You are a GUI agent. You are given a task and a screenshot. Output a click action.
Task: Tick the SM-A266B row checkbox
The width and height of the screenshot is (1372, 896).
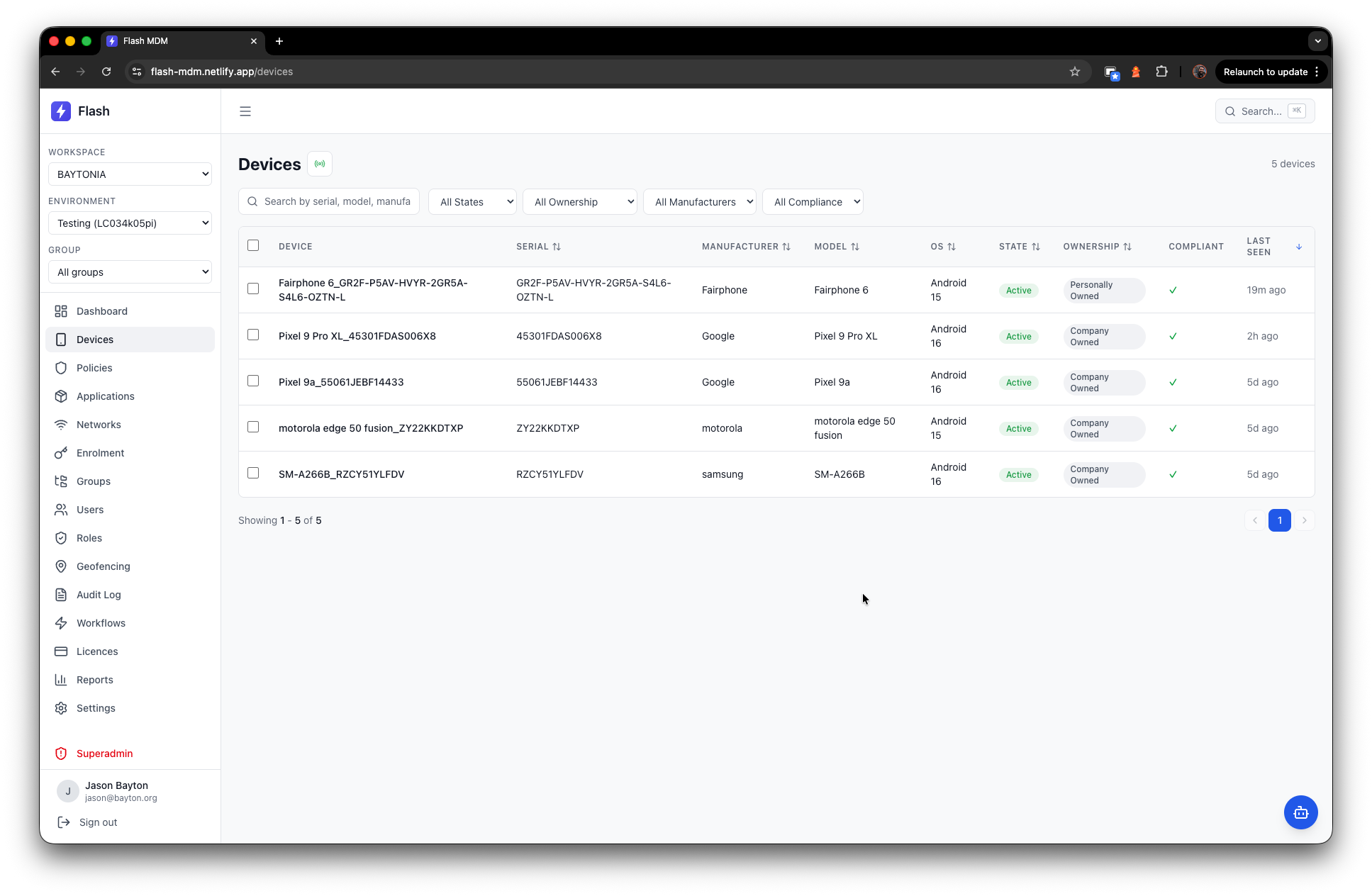[x=253, y=473]
